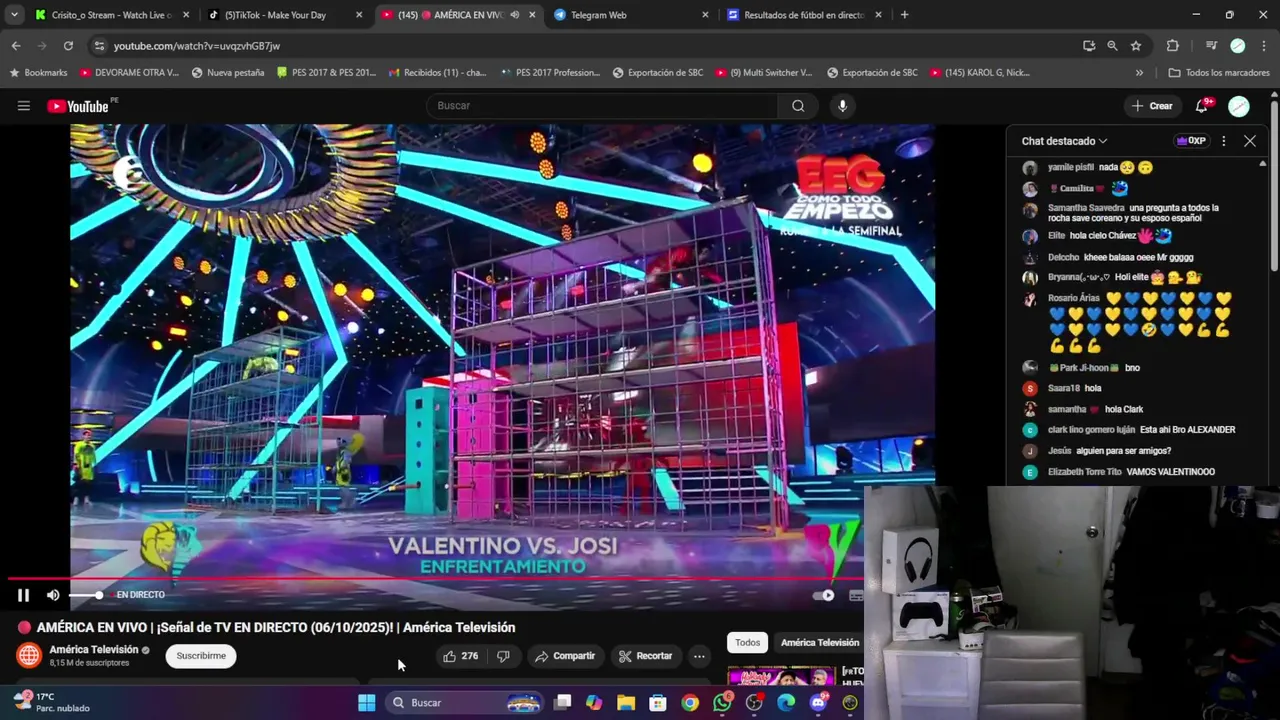Image resolution: width=1280 pixels, height=720 pixels.
Task: Click the taskbar Buscar search box
Action: [x=464, y=703]
